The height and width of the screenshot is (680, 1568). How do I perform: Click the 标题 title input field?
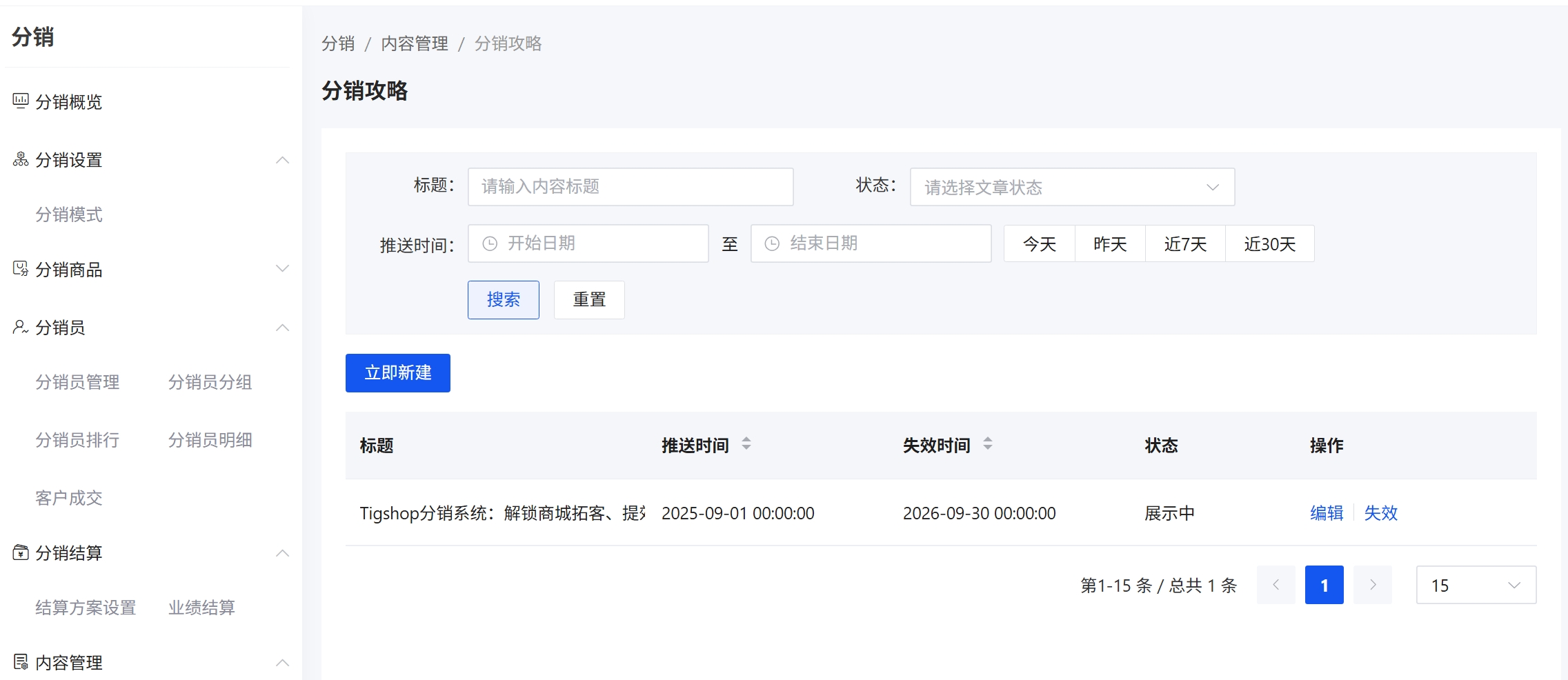coord(629,186)
